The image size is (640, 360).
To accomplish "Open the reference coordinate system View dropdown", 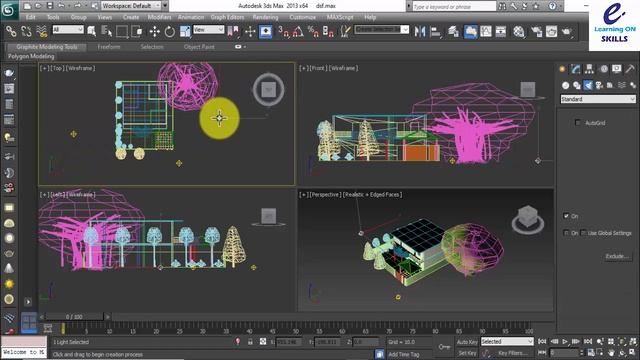I will pyautogui.click(x=209, y=30).
